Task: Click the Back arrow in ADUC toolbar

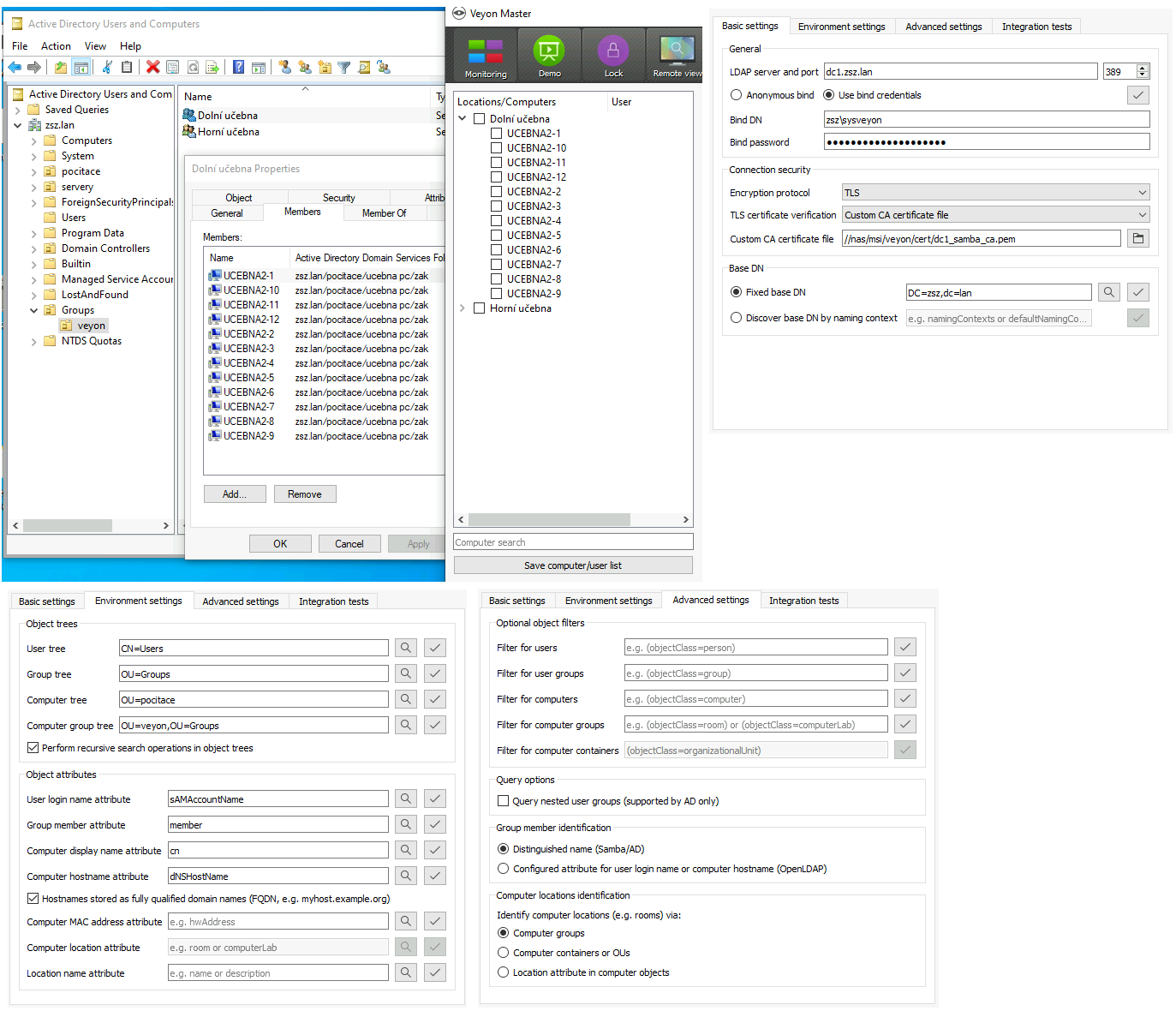Action: [15, 67]
